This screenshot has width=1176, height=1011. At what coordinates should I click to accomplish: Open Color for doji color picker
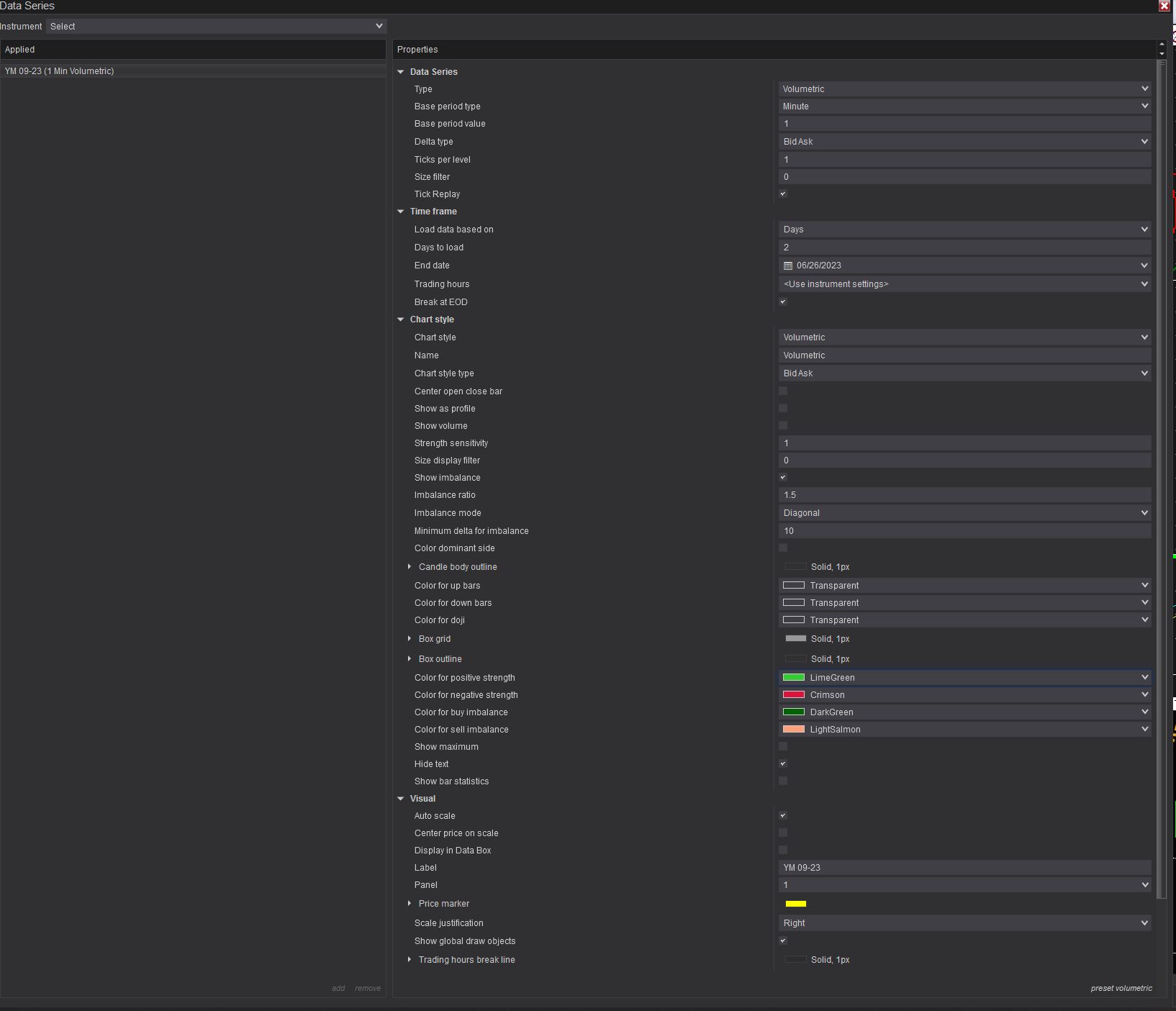[964, 620]
